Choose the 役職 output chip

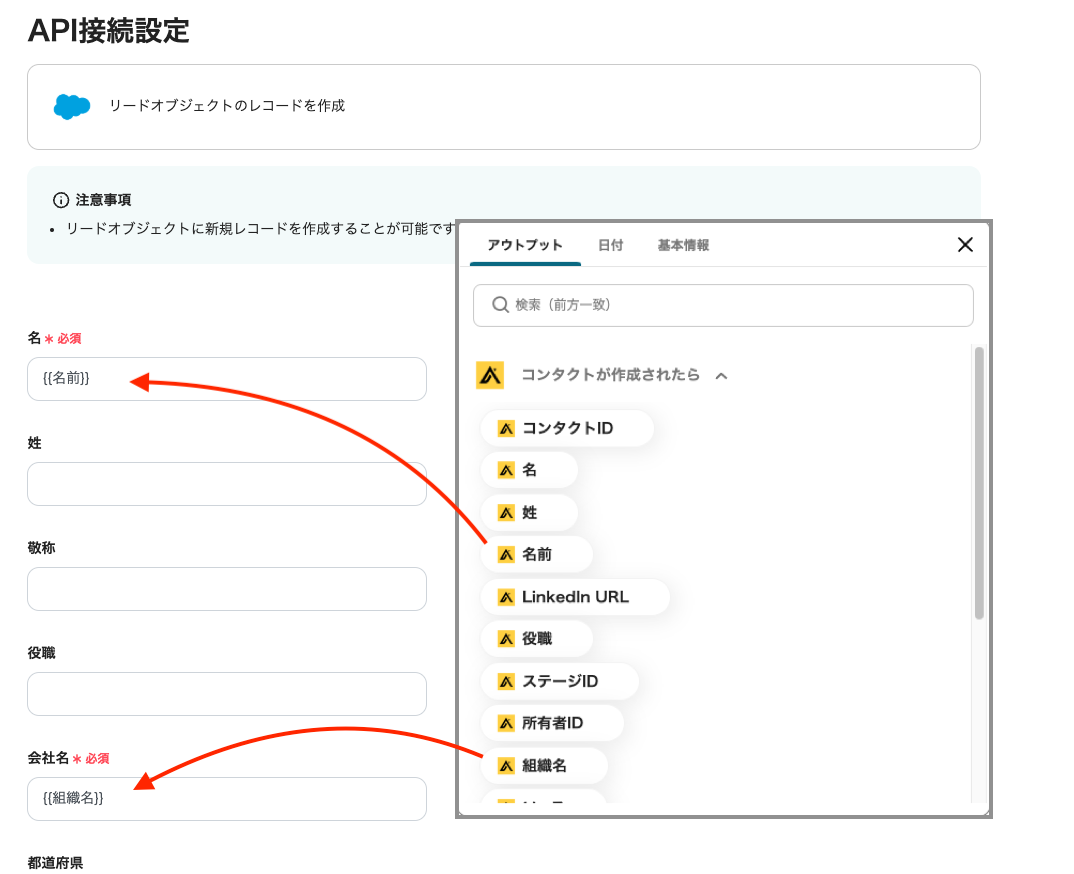(x=536, y=639)
